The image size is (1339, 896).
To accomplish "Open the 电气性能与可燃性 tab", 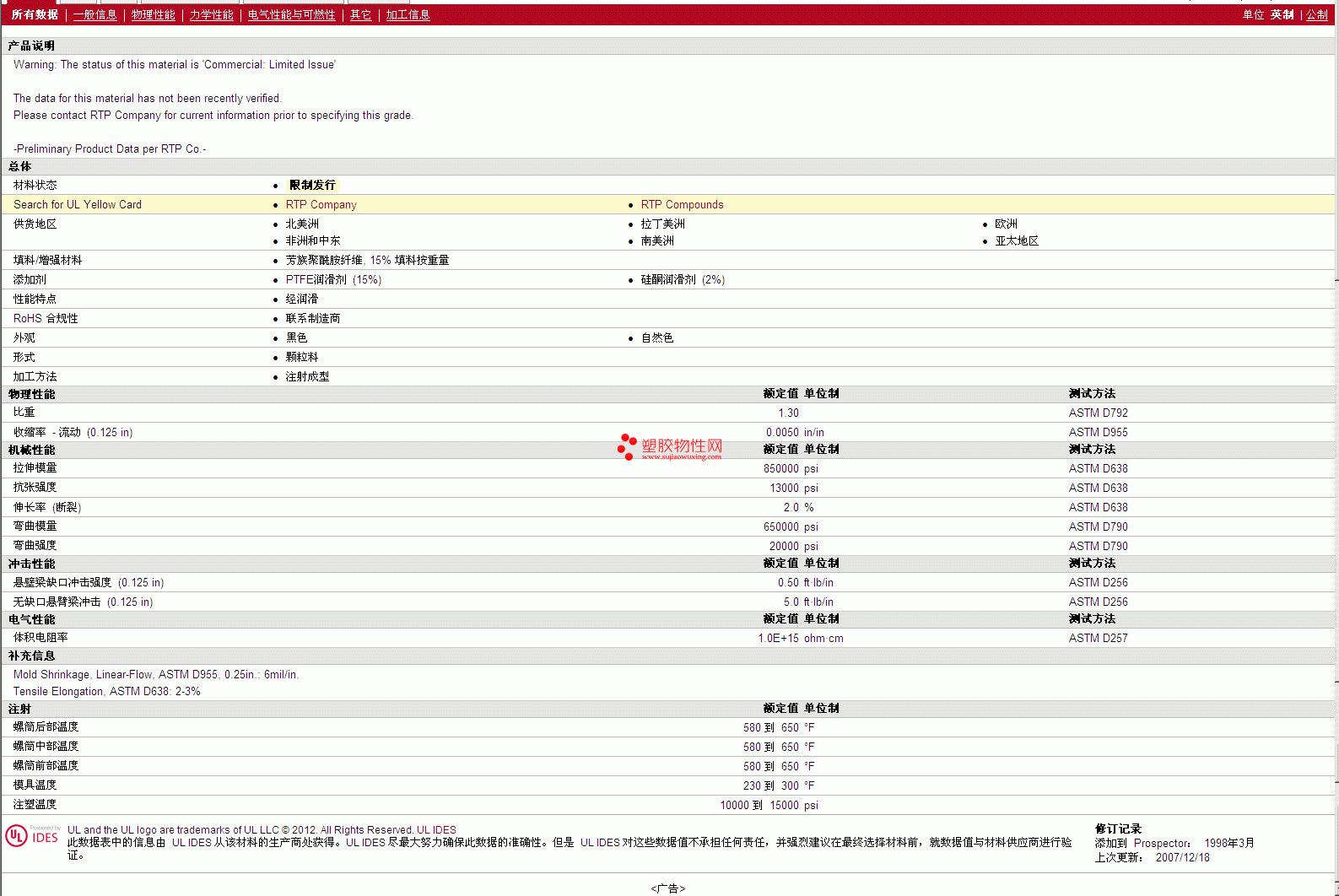I will coord(292,15).
